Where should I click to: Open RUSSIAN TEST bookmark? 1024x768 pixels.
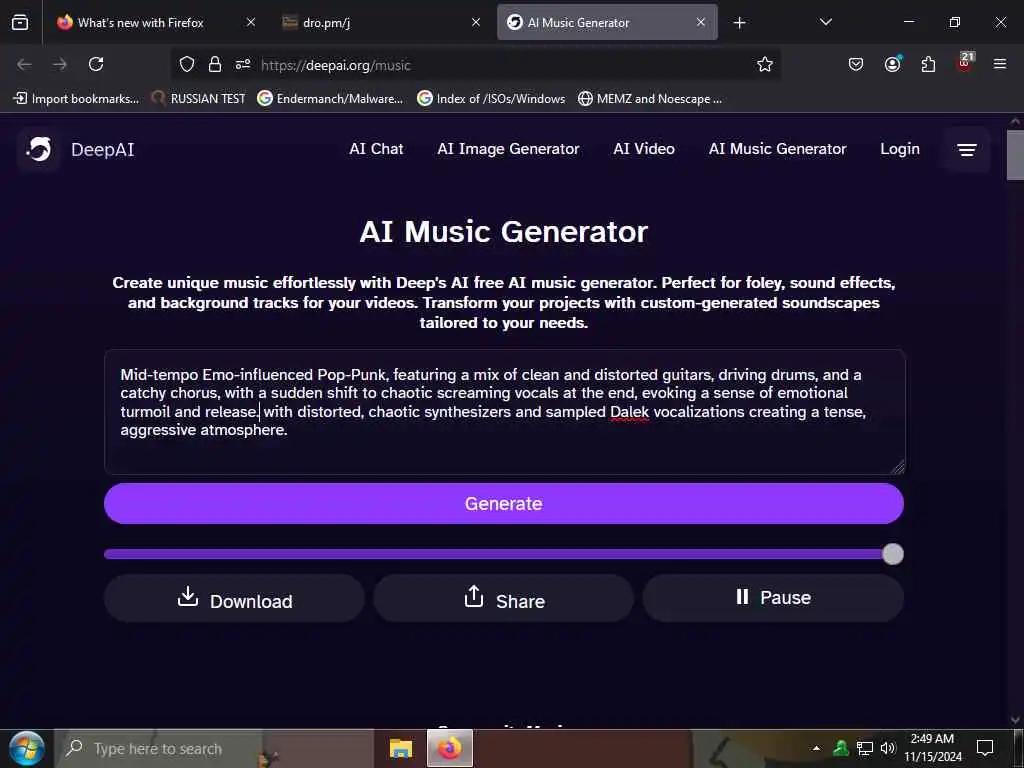point(198,99)
